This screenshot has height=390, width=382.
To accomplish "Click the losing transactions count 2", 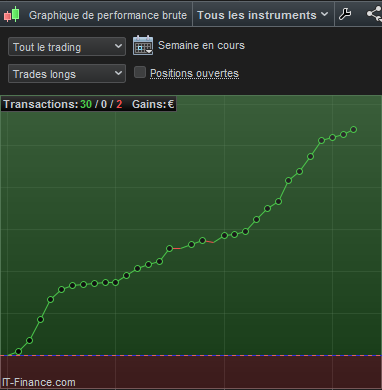I will coord(119,104).
